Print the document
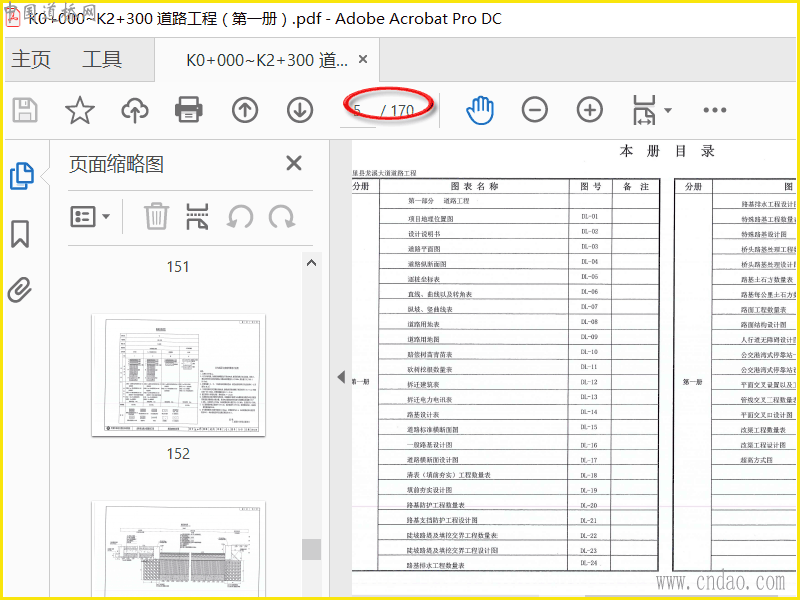800x600 pixels. coord(189,110)
